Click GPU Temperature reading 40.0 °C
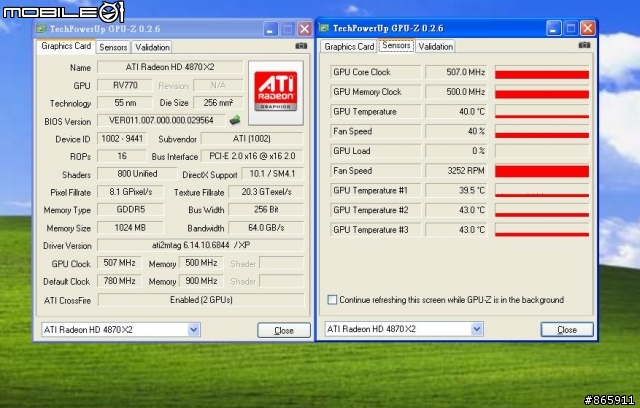640x408 pixels. [x=456, y=111]
